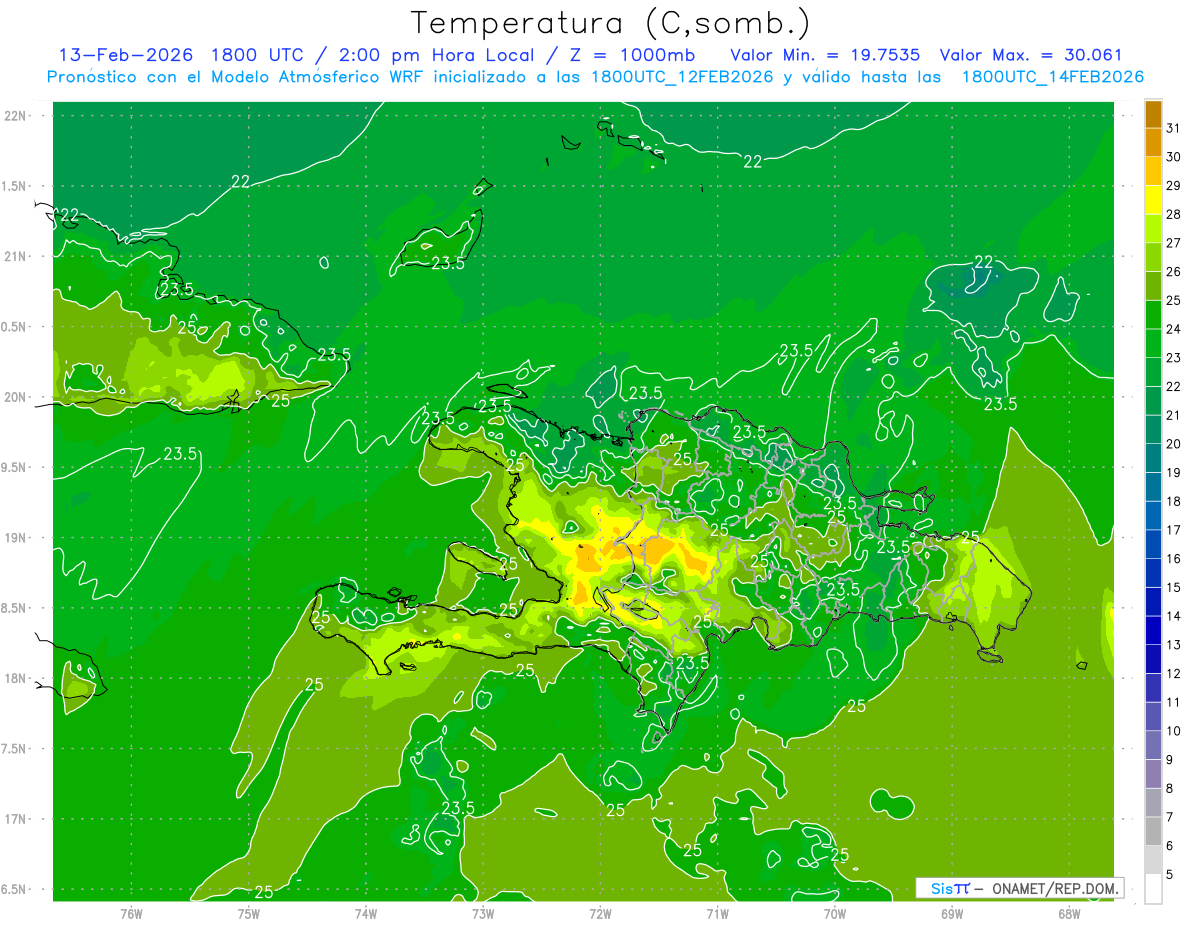
Task: Select the '13-Feb-2026' date text
Action: click(x=125, y=55)
